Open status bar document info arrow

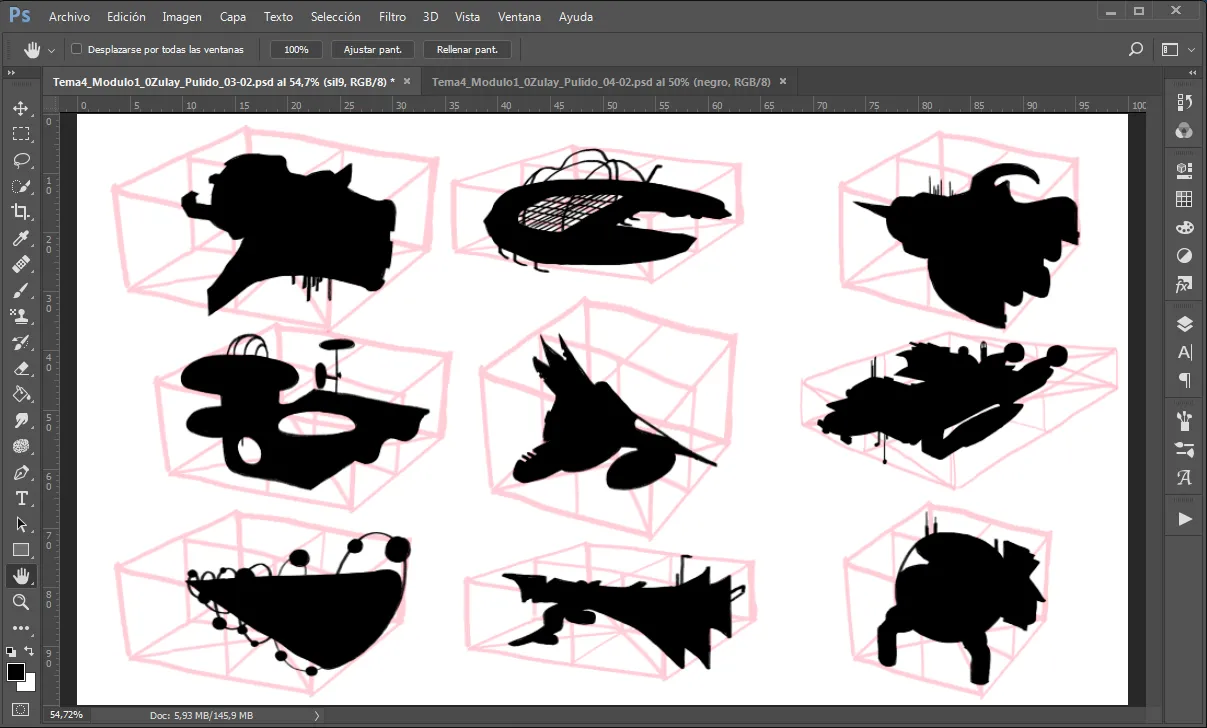317,715
